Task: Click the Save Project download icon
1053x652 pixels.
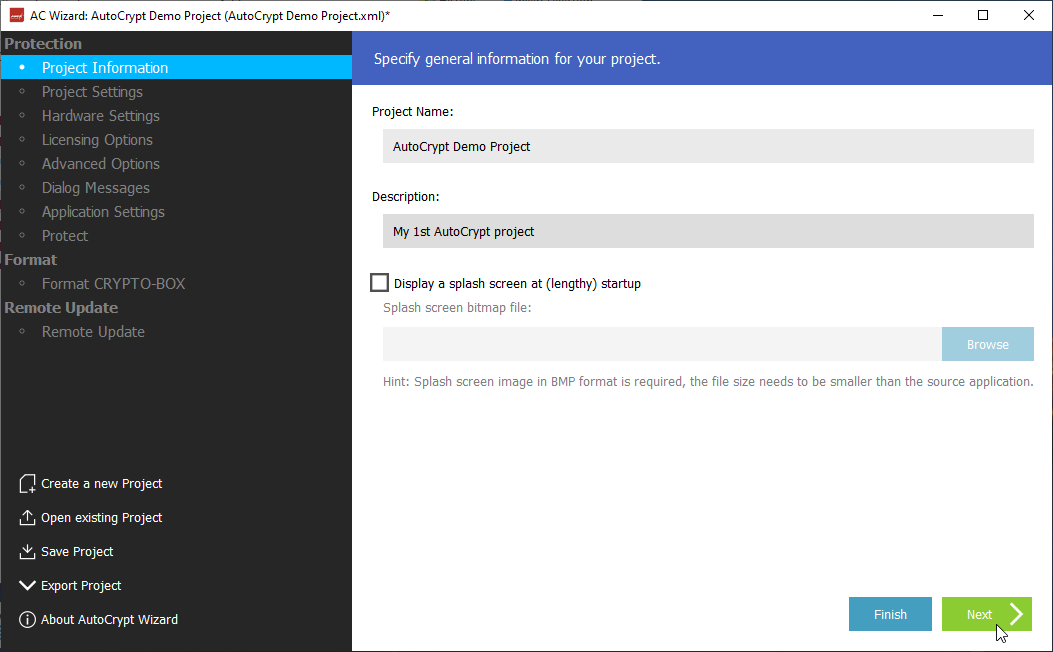Action: click(x=27, y=552)
